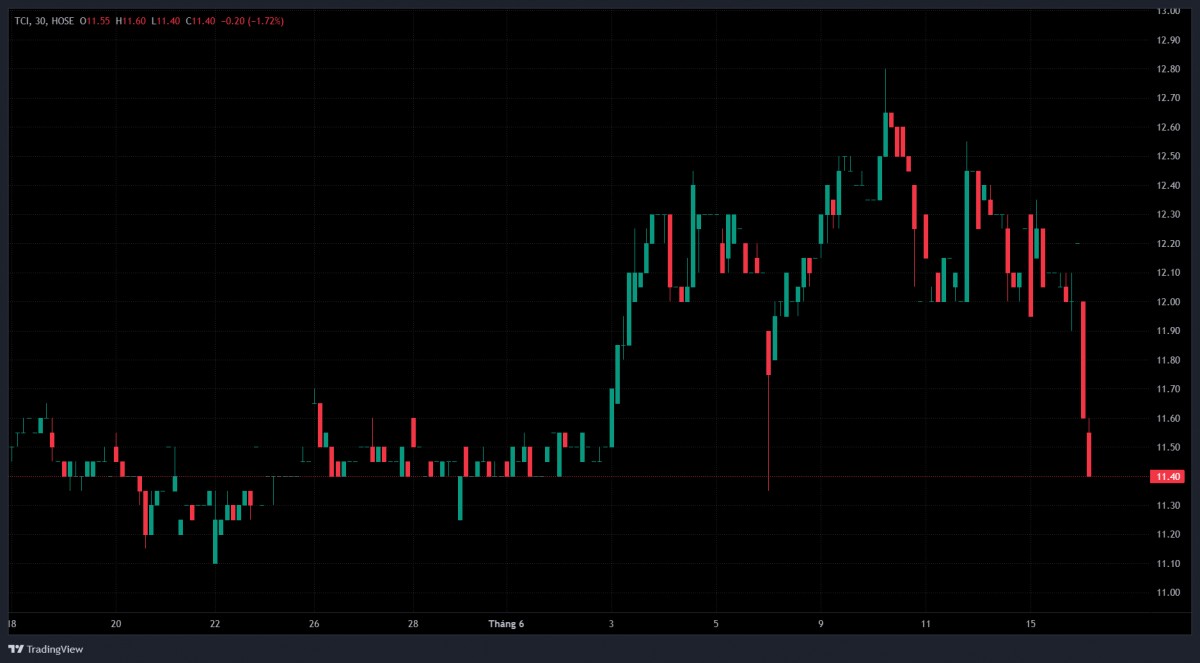Click the date label 5 on time axis

pyautogui.click(x=716, y=624)
